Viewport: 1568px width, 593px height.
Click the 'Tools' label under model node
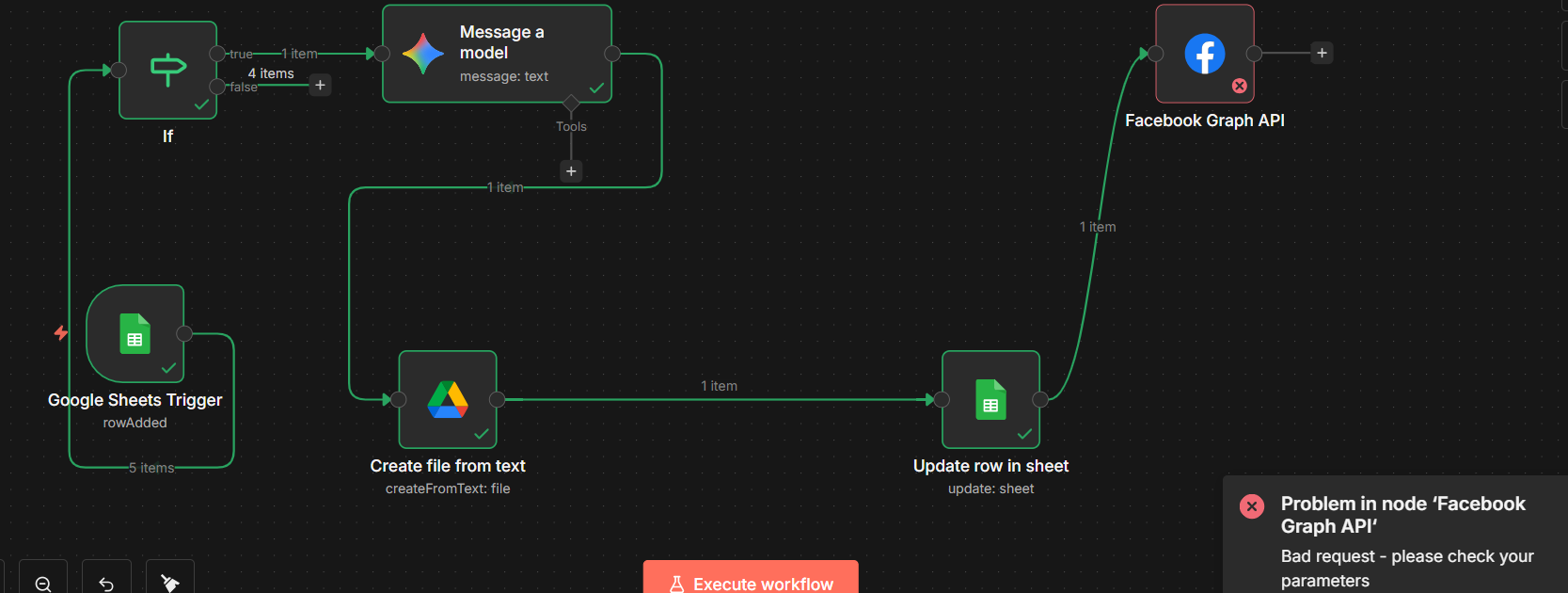click(x=571, y=126)
